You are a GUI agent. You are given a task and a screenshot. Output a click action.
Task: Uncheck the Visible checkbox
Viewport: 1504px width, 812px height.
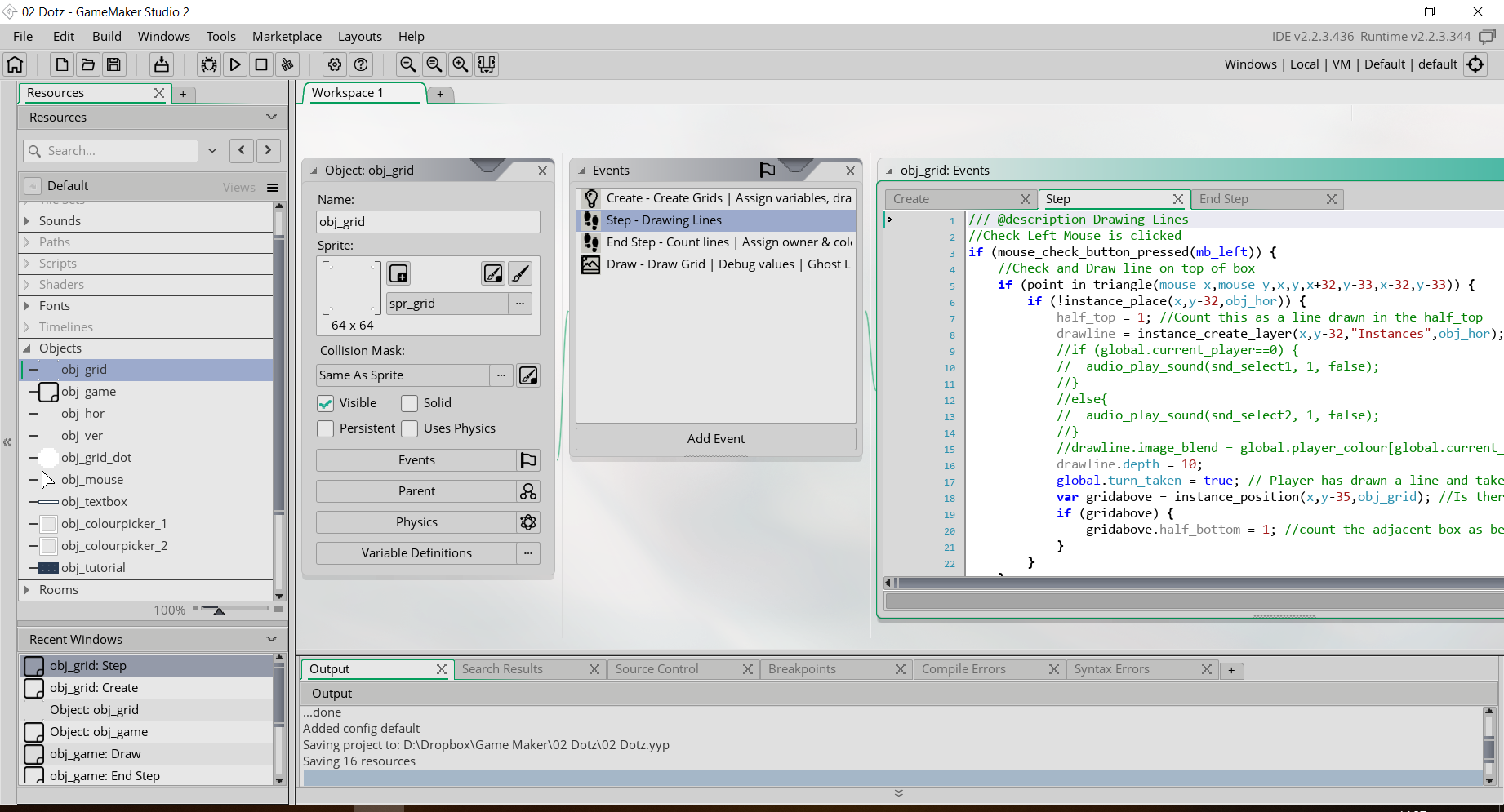(x=326, y=403)
